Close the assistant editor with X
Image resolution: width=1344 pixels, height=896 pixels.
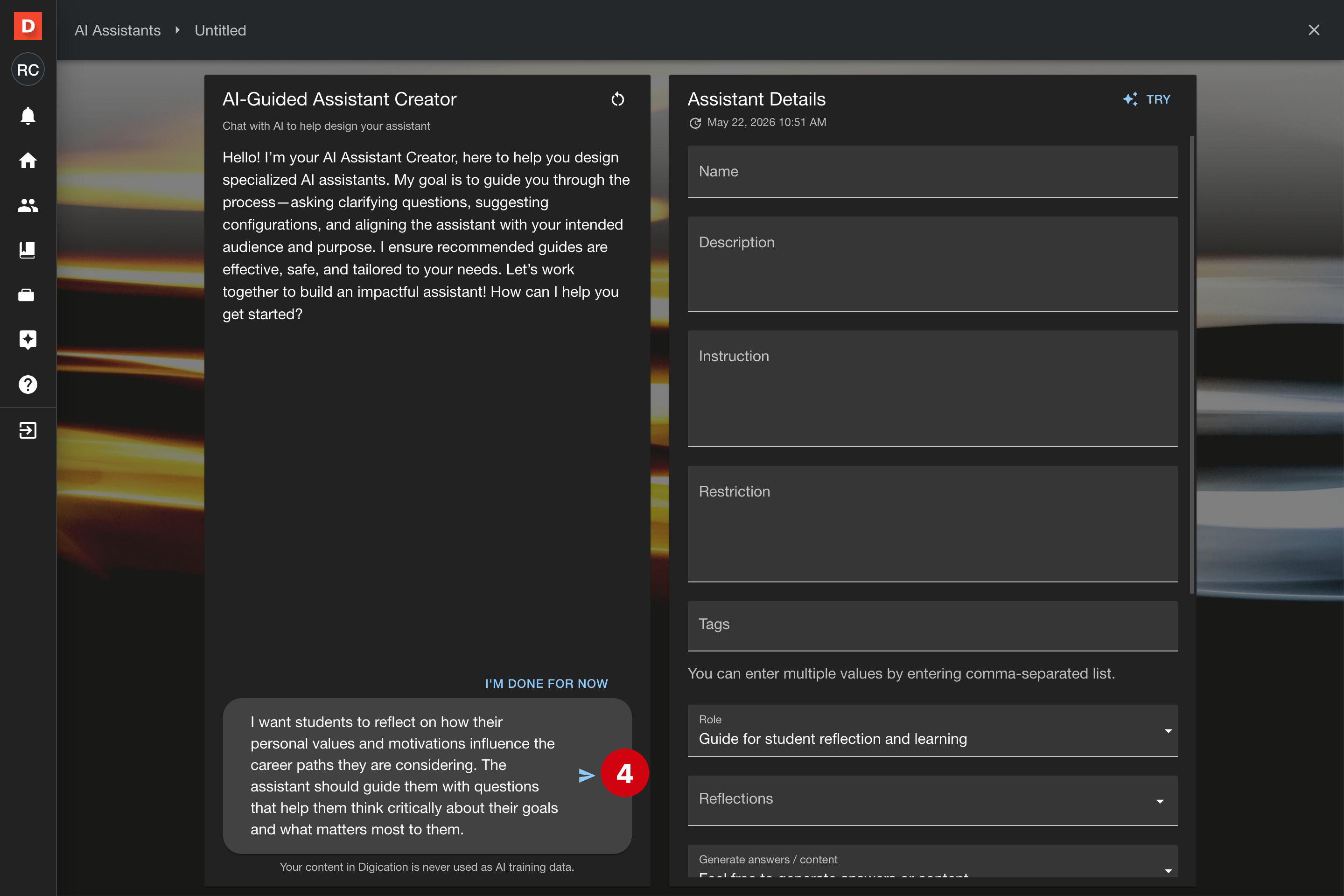click(x=1314, y=30)
